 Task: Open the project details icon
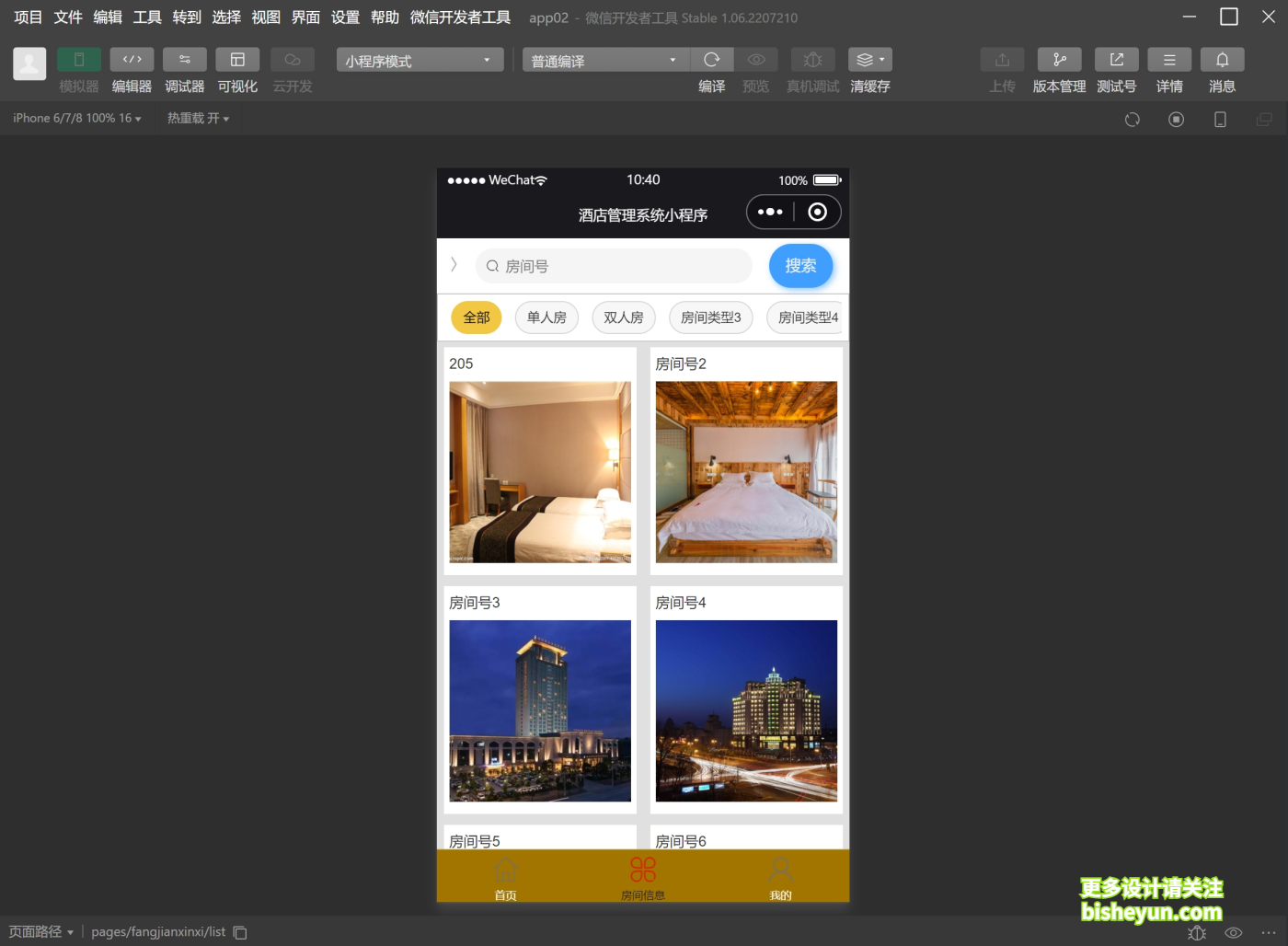1169,60
